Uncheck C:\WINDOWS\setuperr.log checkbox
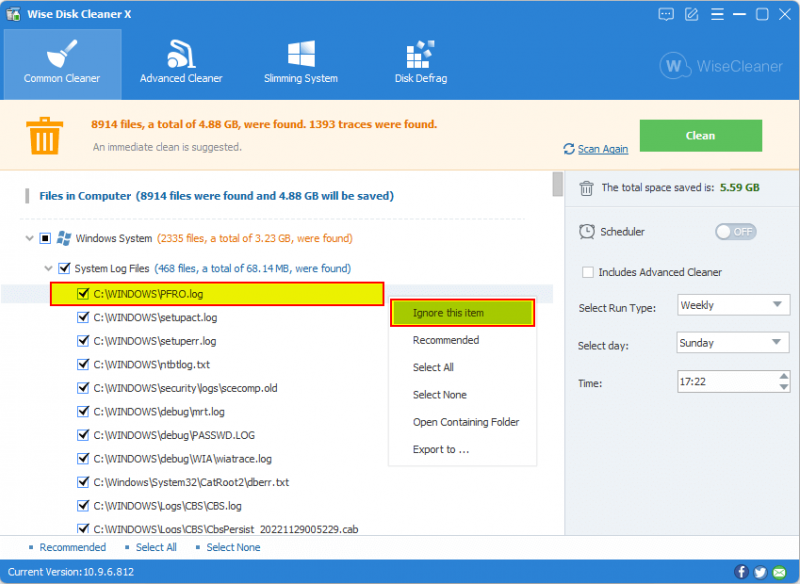 click(x=83, y=341)
